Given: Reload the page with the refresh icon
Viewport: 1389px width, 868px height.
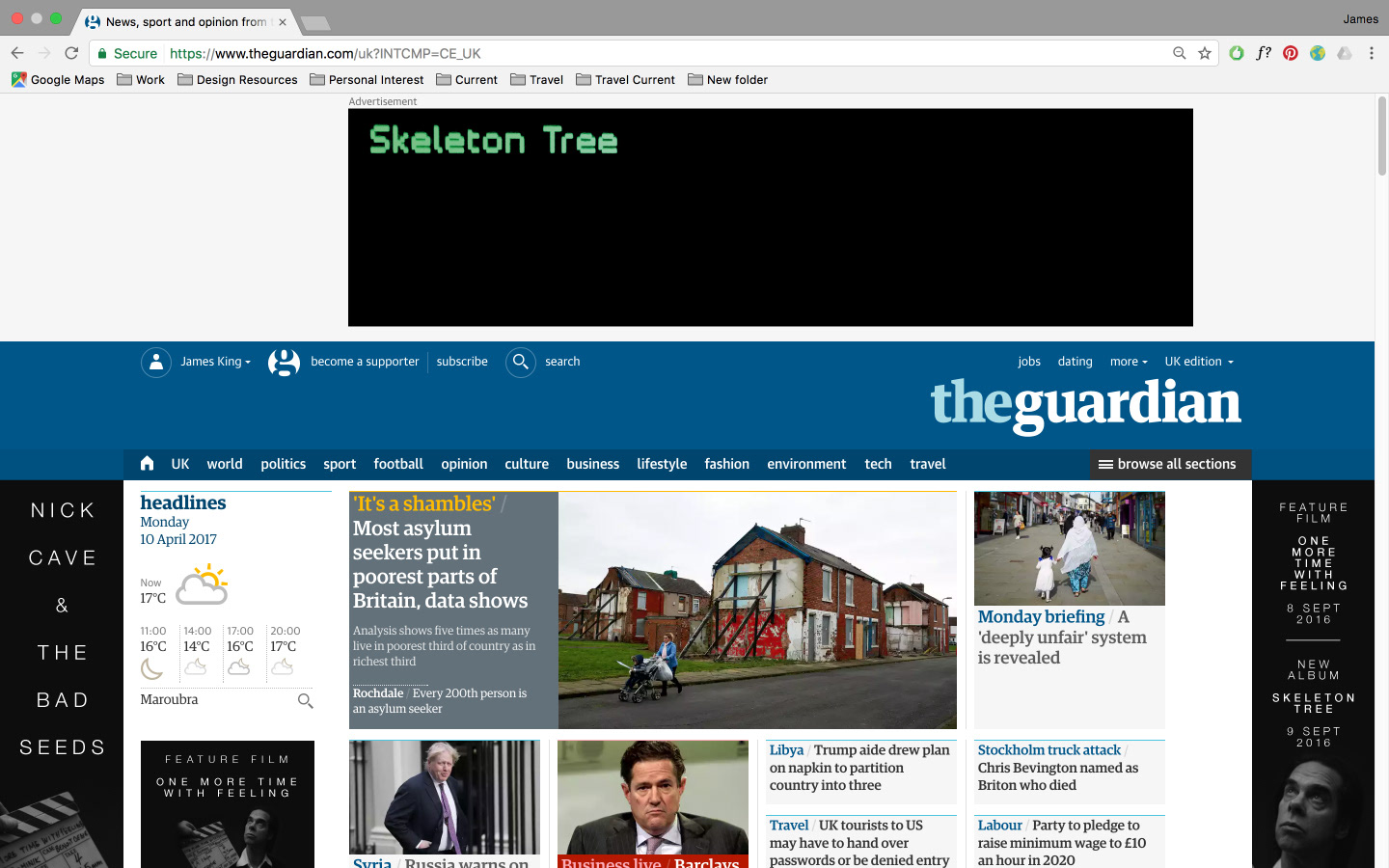Looking at the screenshot, I should pos(71,53).
